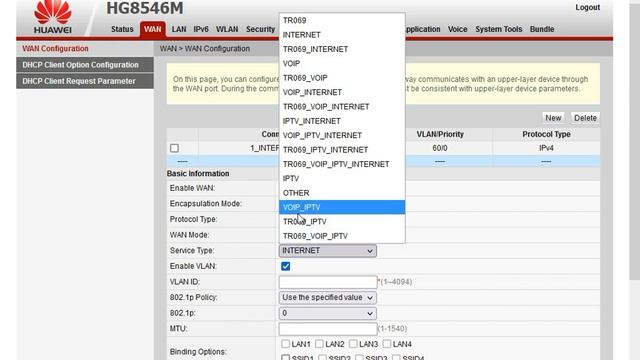The height and width of the screenshot is (360, 640).
Task: Choose highlighted VOIP_IPTV option
Action: [x=342, y=207]
